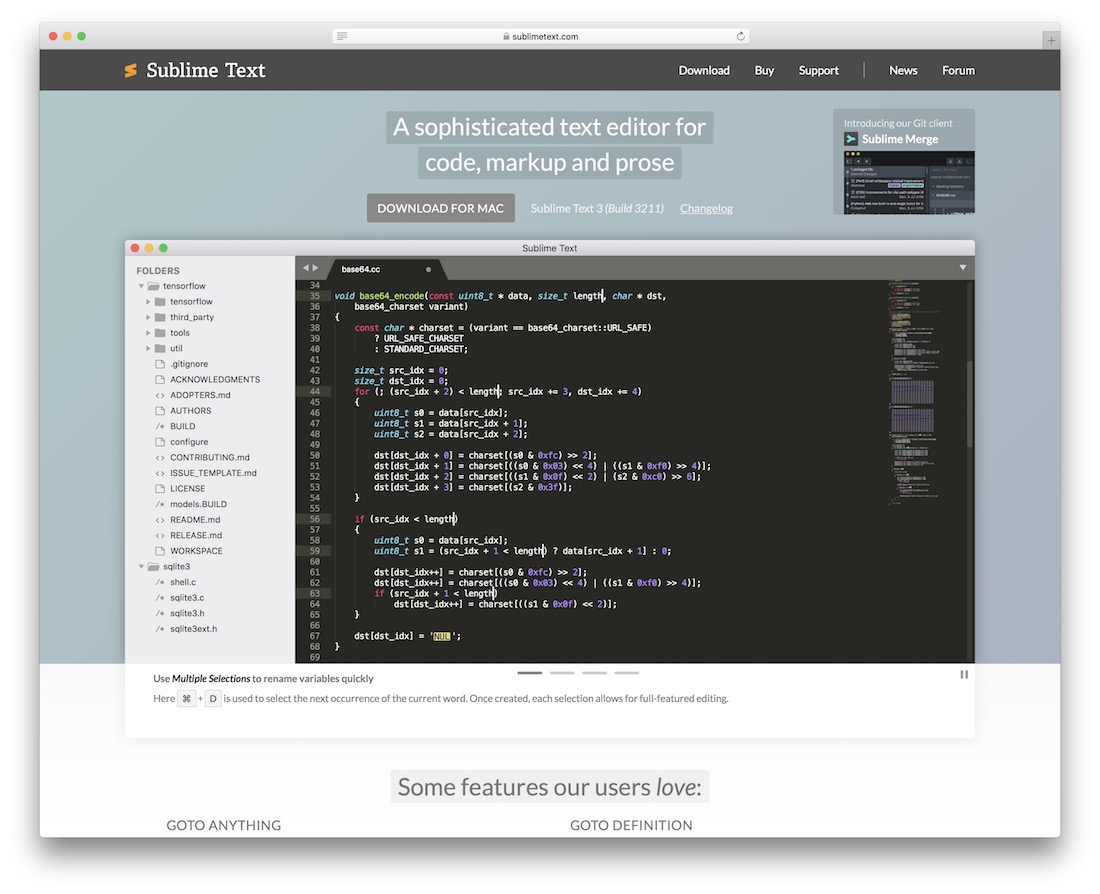Click the DOWNLOAD FOR MAC button
Viewport: 1100px width, 894px height.
(x=440, y=208)
